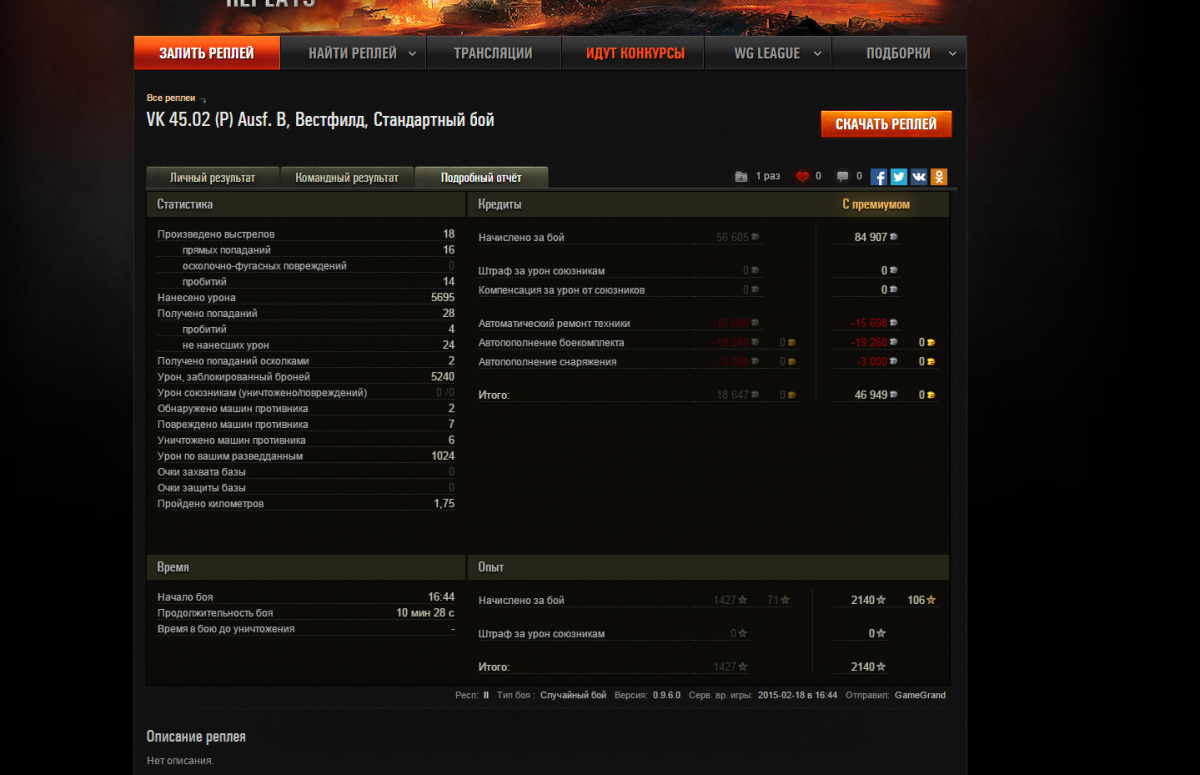Click the Пройдено километров value 1,75
This screenshot has height=775, width=1200.
(x=444, y=503)
